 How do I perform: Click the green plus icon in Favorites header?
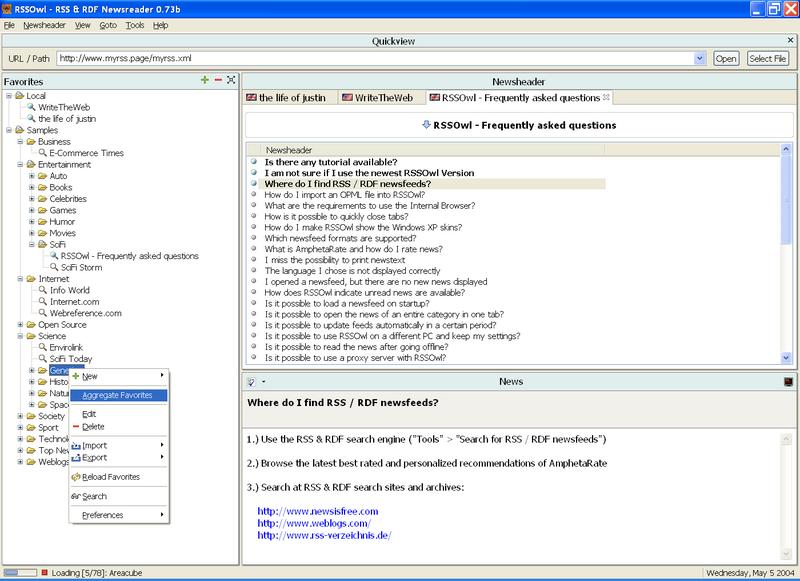(x=205, y=80)
